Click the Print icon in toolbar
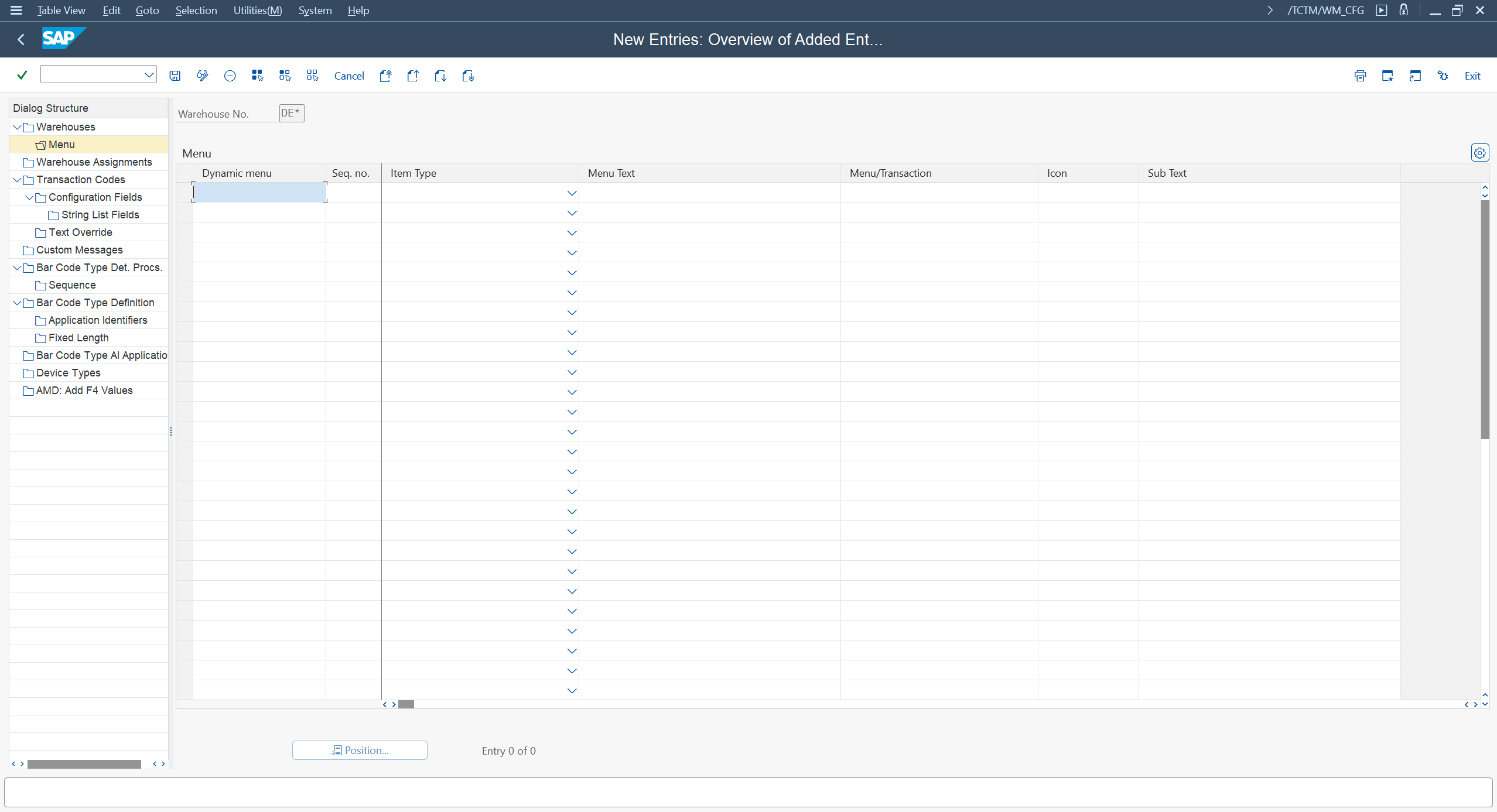Image resolution: width=1497 pixels, height=812 pixels. (1360, 76)
